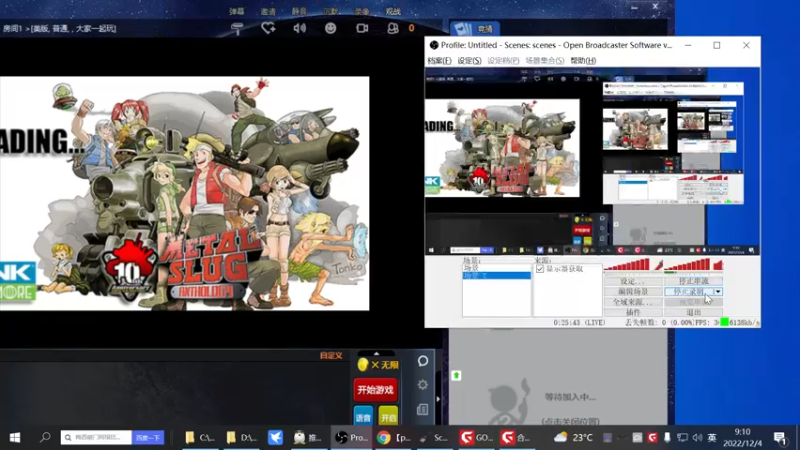
Task: Select the highlighted scene in scenes list
Action: point(496,276)
